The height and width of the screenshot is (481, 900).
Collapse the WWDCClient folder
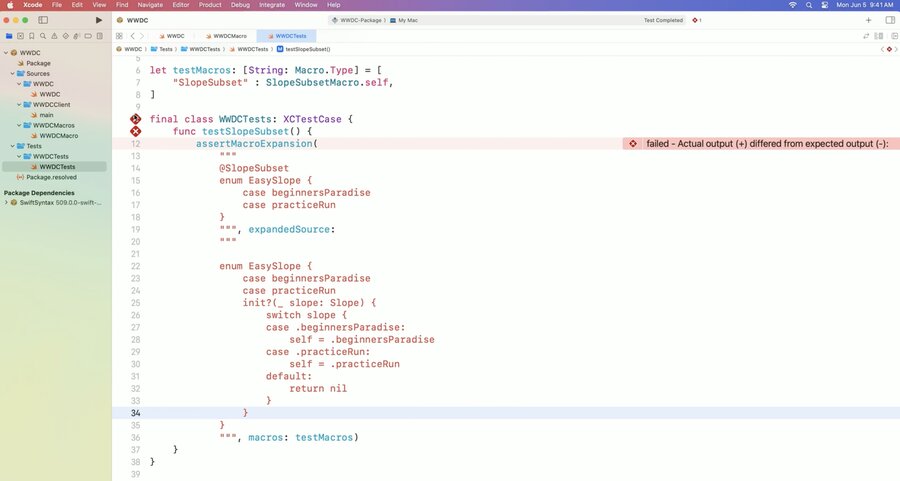coord(19,104)
